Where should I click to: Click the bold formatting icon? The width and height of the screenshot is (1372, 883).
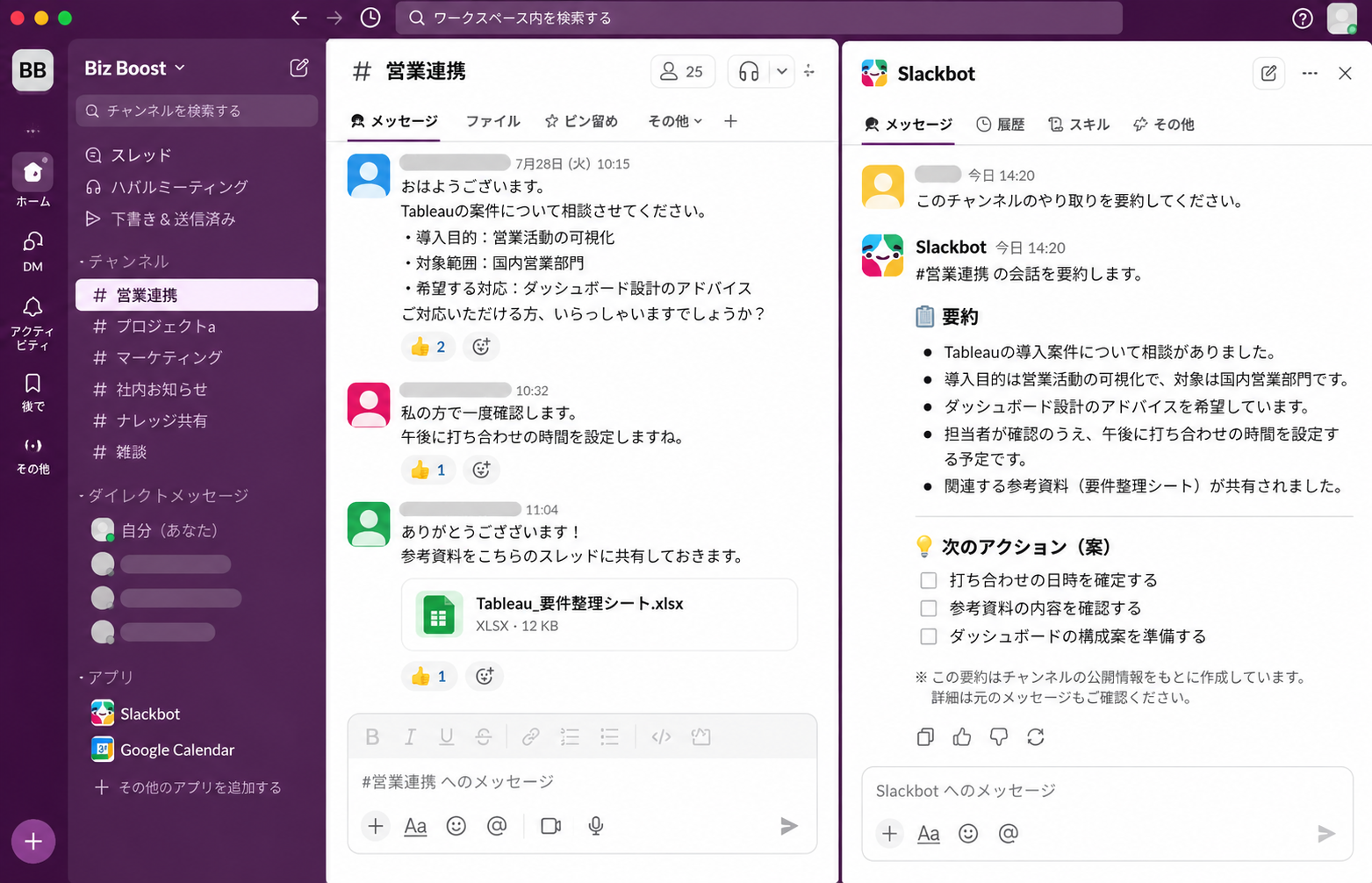(372, 737)
